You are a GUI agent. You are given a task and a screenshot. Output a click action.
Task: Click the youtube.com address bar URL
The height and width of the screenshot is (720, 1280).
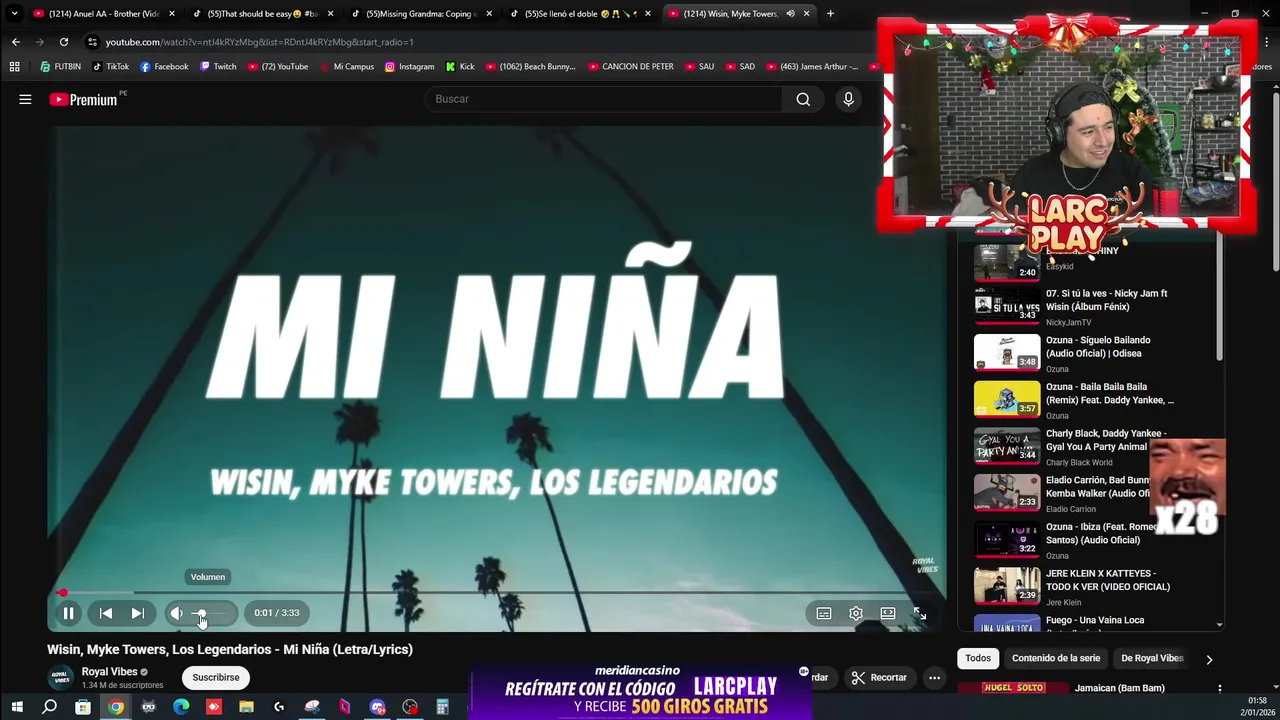(259, 42)
